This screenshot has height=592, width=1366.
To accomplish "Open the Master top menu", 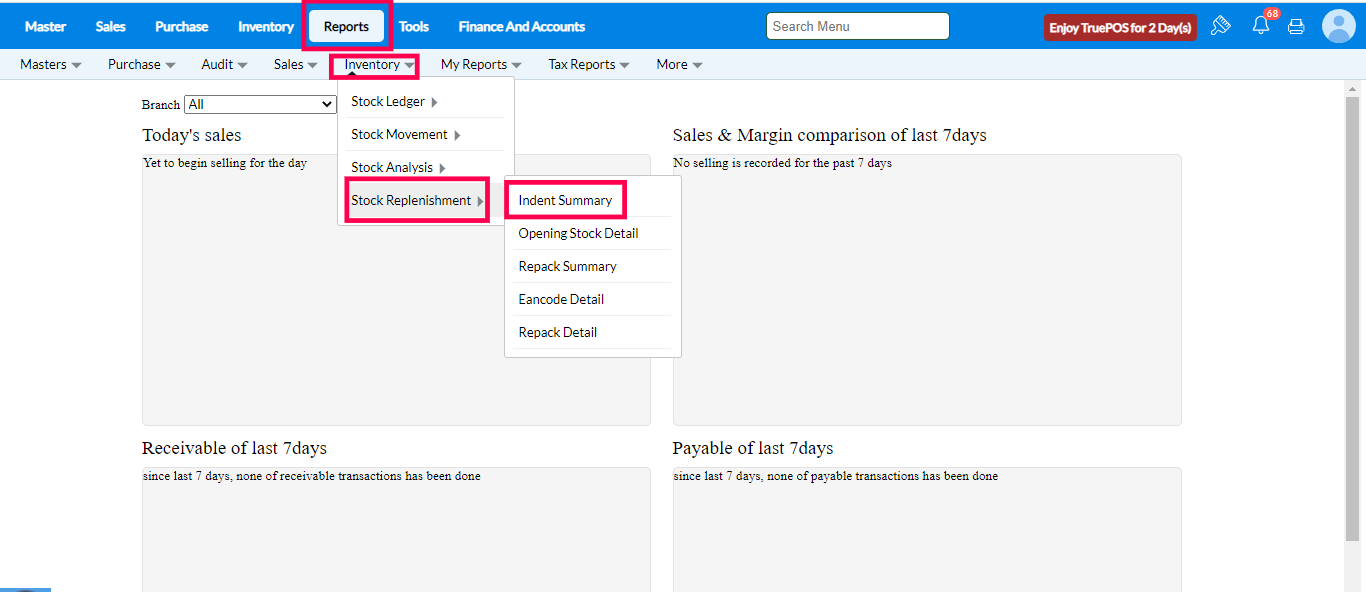I will pyautogui.click(x=45, y=27).
